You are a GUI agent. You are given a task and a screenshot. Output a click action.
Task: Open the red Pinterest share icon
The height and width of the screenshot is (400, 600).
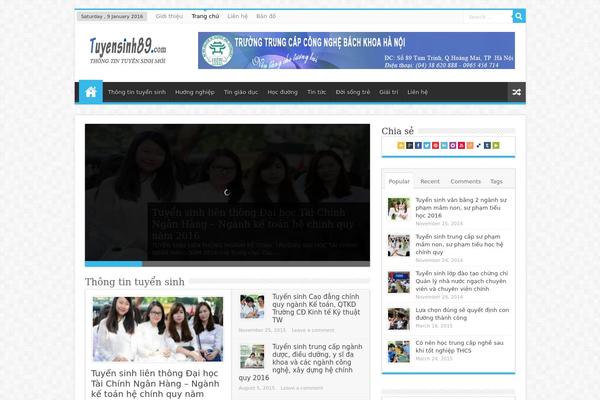pos(435,145)
